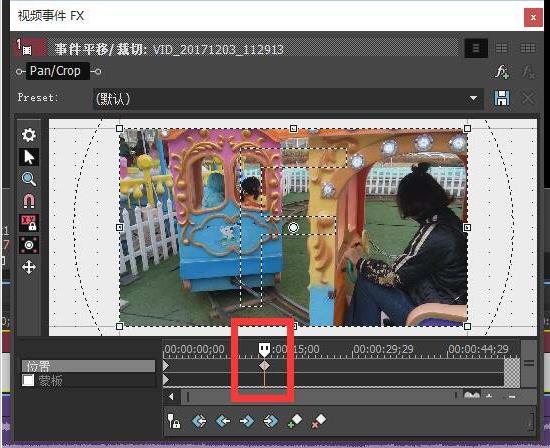The height and width of the screenshot is (448, 550).
Task: Toggle the 蒙板 mask checkbox
Action: [28, 380]
